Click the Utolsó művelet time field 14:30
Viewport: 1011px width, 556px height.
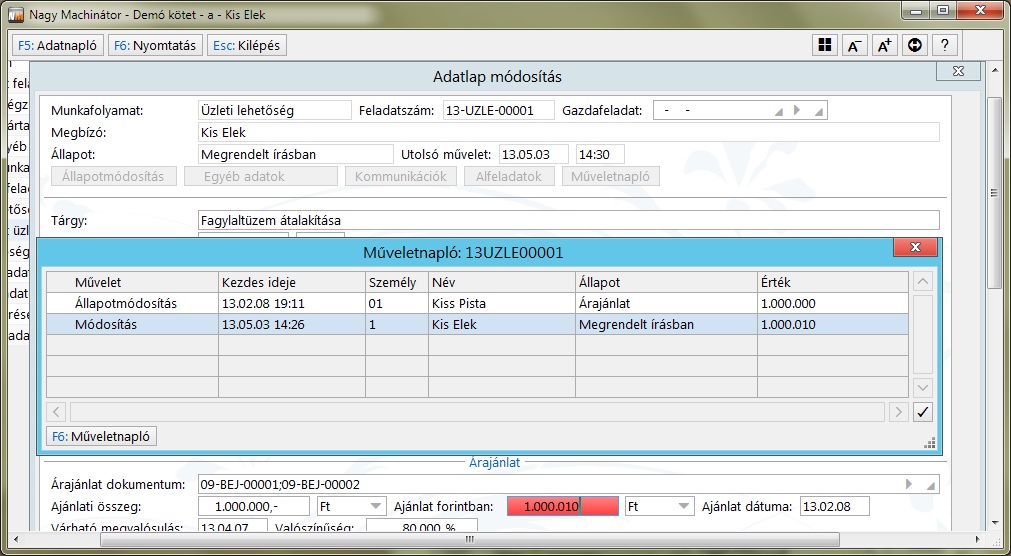tap(600, 154)
